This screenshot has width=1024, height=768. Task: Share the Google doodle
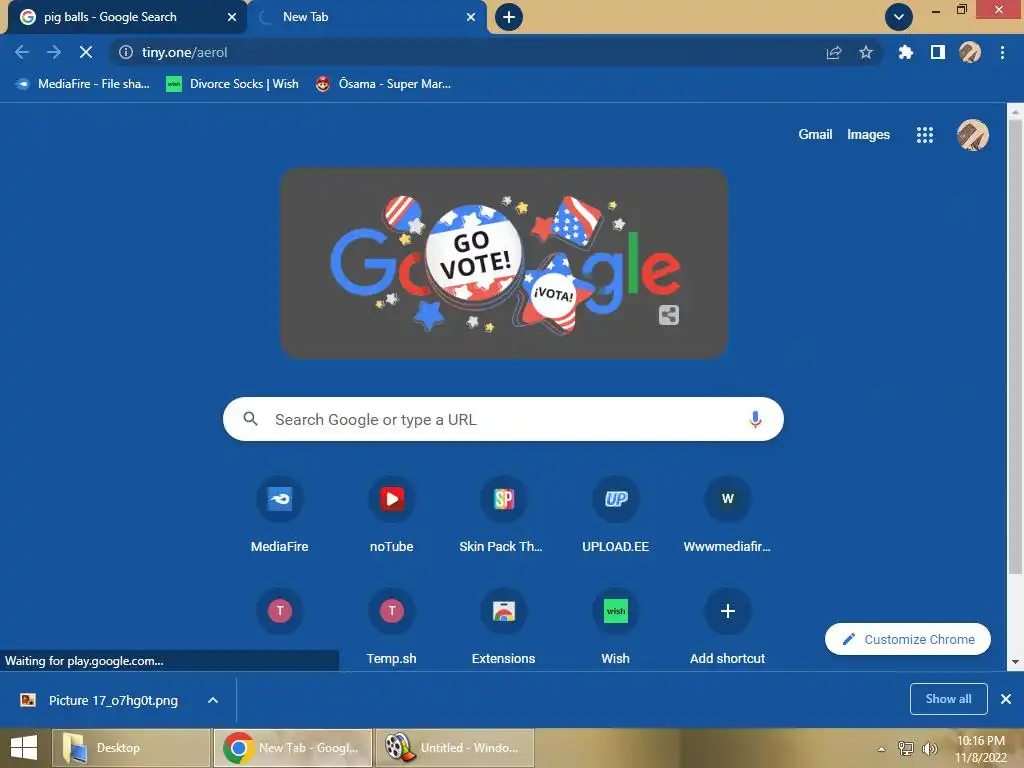click(x=669, y=315)
